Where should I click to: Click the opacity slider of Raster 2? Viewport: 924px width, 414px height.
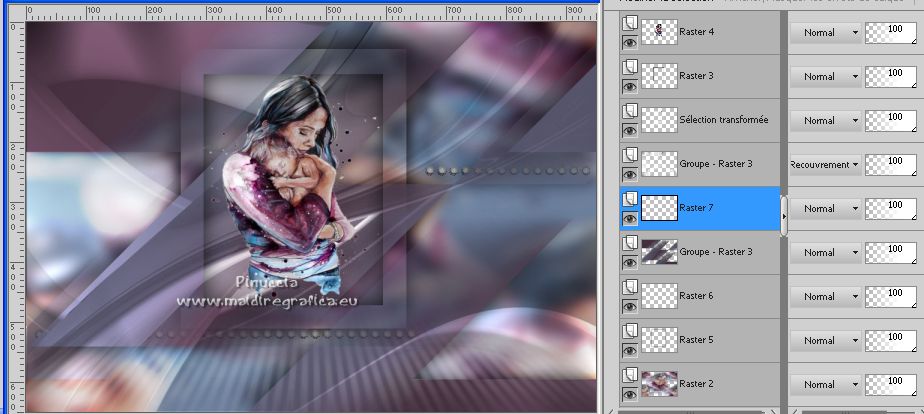click(891, 385)
